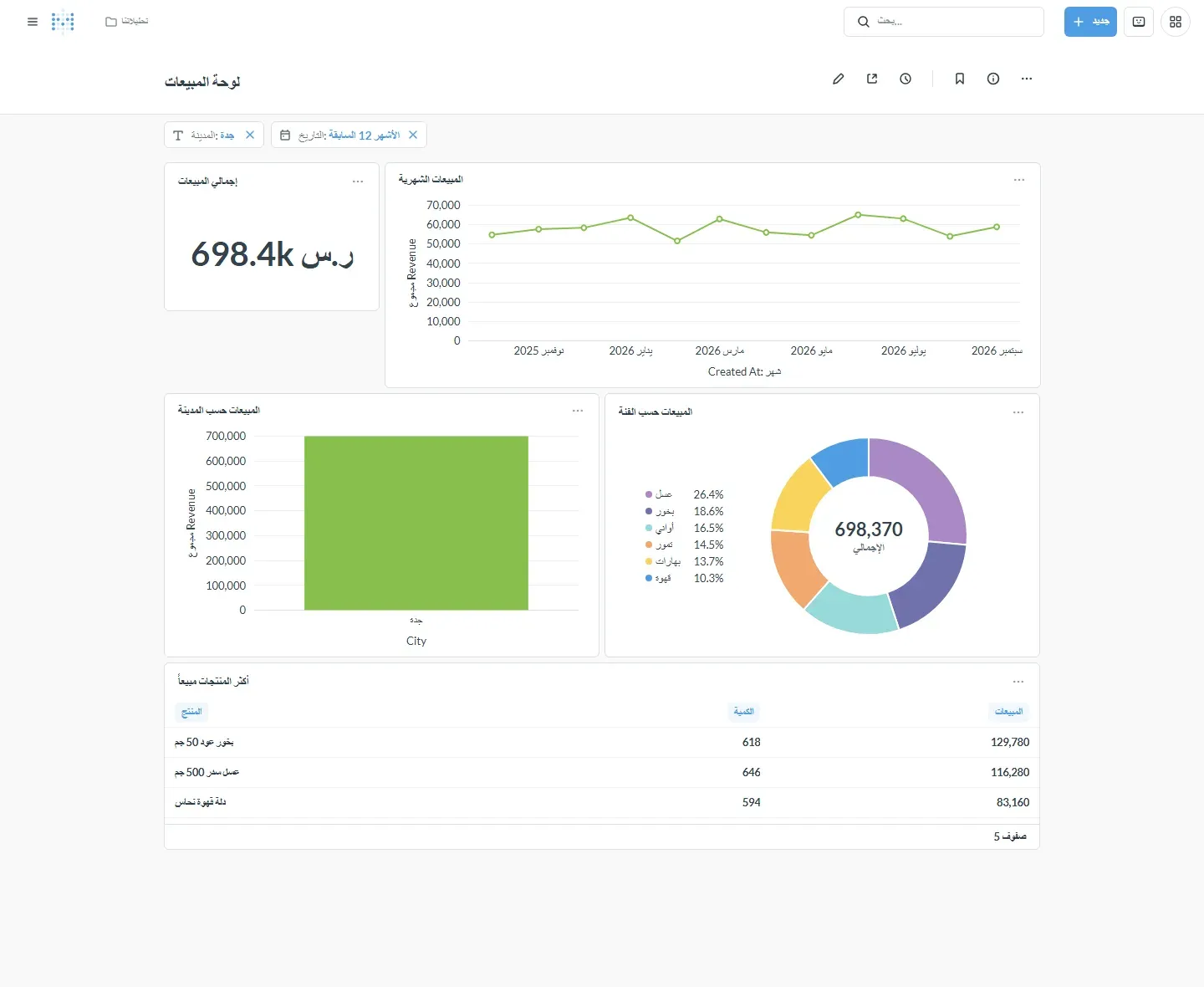Click the quantity value 646 in the table
The height and width of the screenshot is (987, 1204).
pyautogui.click(x=752, y=772)
